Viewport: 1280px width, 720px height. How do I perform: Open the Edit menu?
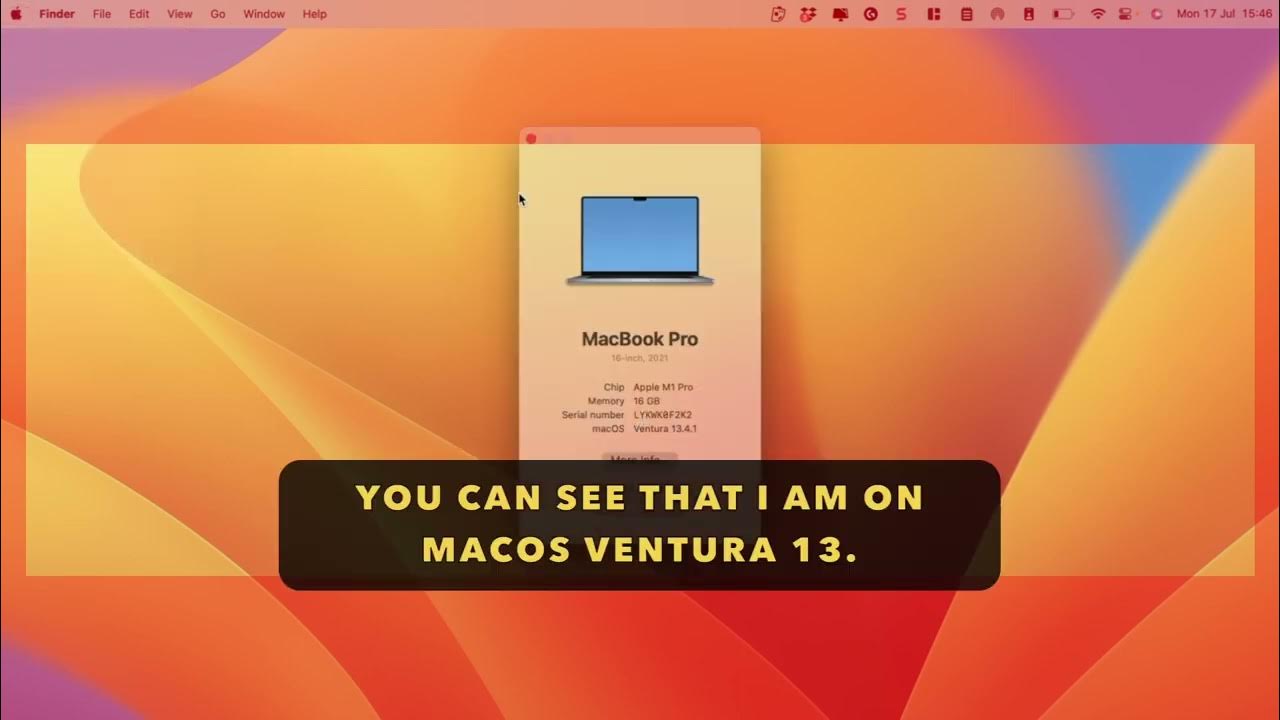point(139,14)
